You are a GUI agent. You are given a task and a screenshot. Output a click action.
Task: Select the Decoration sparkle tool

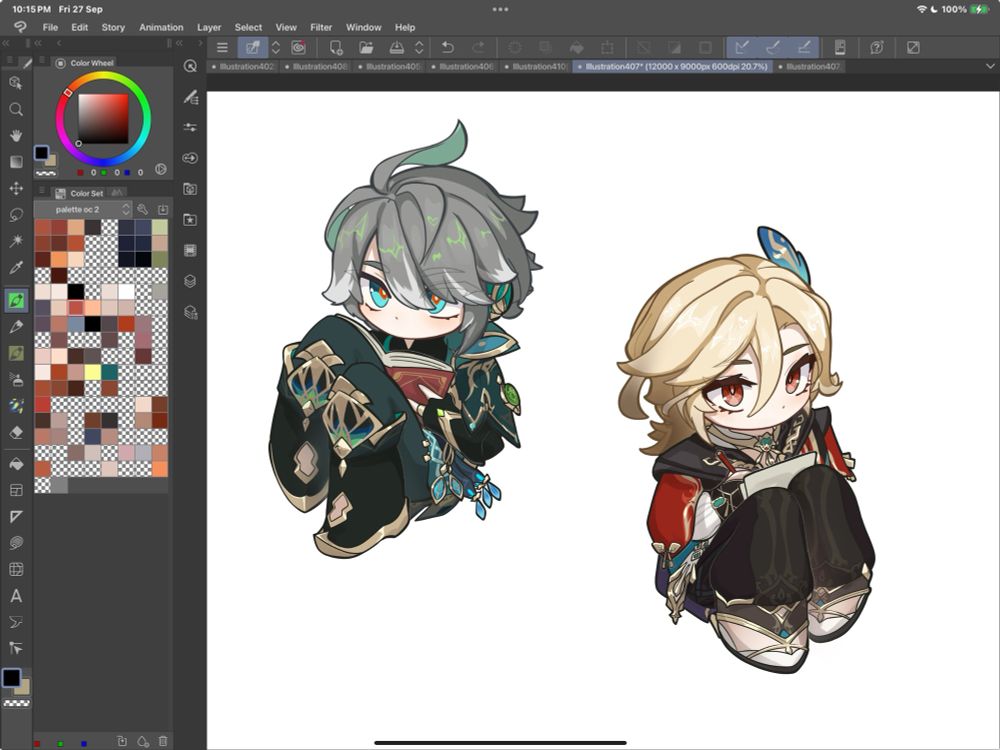point(16,406)
